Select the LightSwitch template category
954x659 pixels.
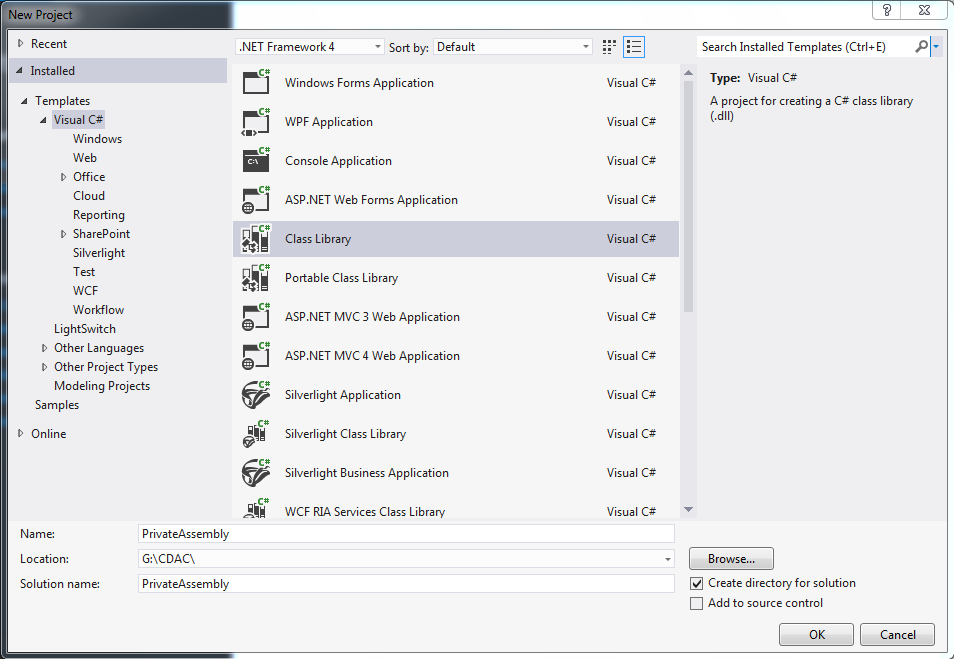coord(85,329)
